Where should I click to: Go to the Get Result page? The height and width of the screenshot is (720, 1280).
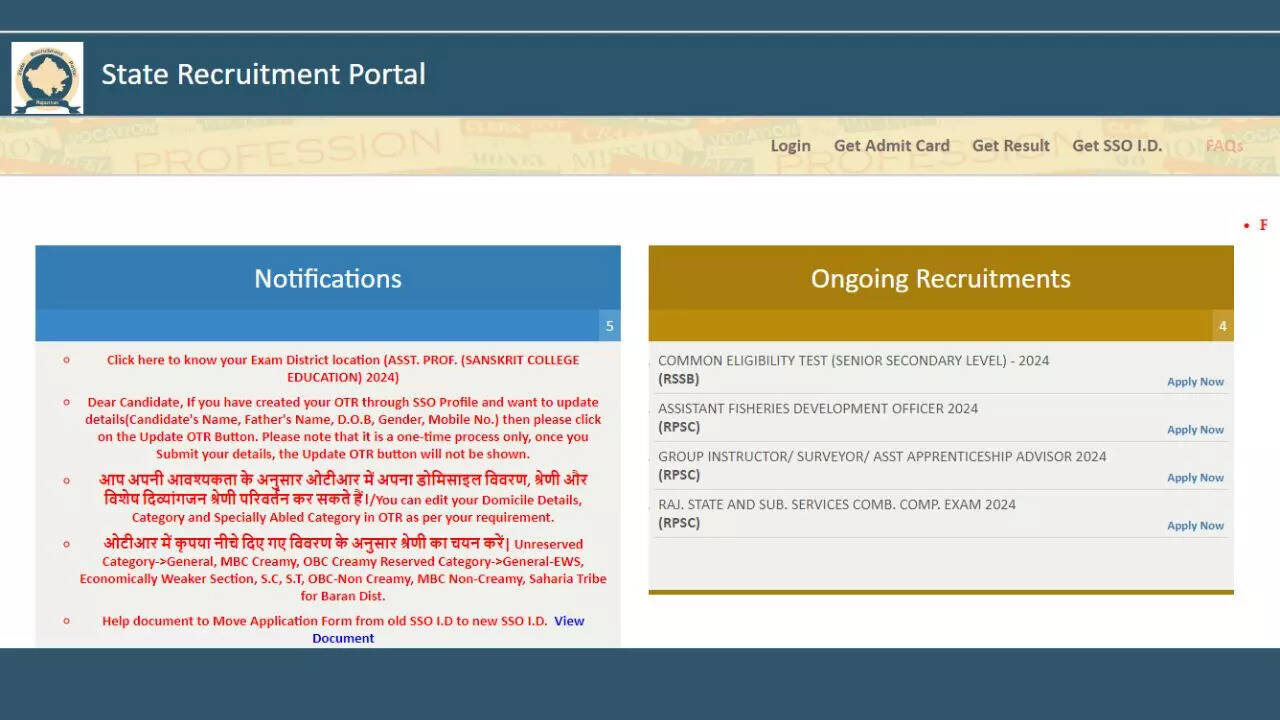pyautogui.click(x=1010, y=146)
